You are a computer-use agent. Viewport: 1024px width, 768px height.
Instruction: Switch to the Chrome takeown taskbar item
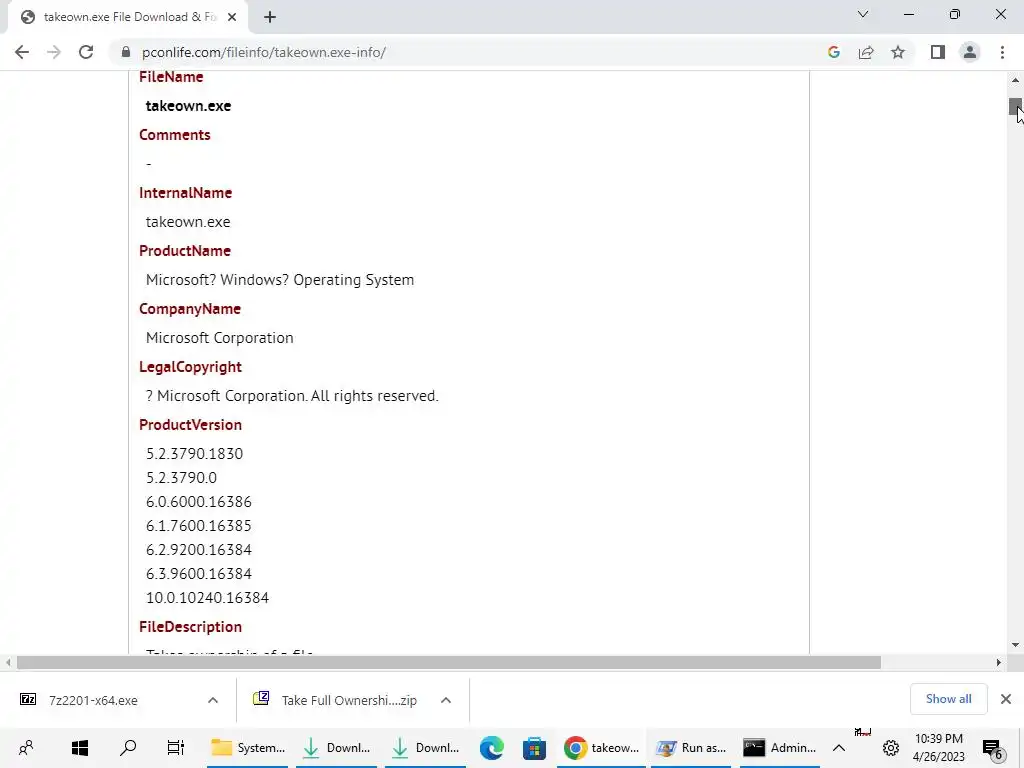coord(601,748)
